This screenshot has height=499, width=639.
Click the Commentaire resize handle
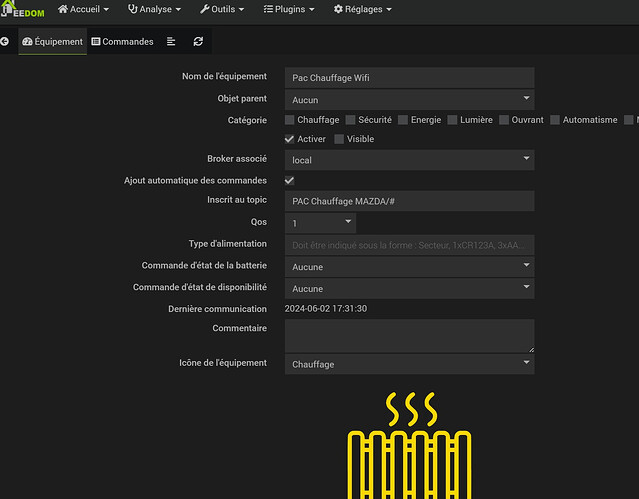point(531,349)
